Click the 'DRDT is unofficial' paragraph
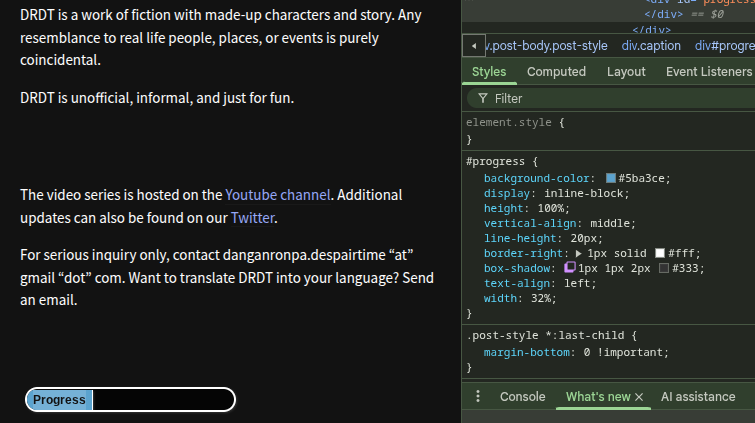 click(x=157, y=98)
